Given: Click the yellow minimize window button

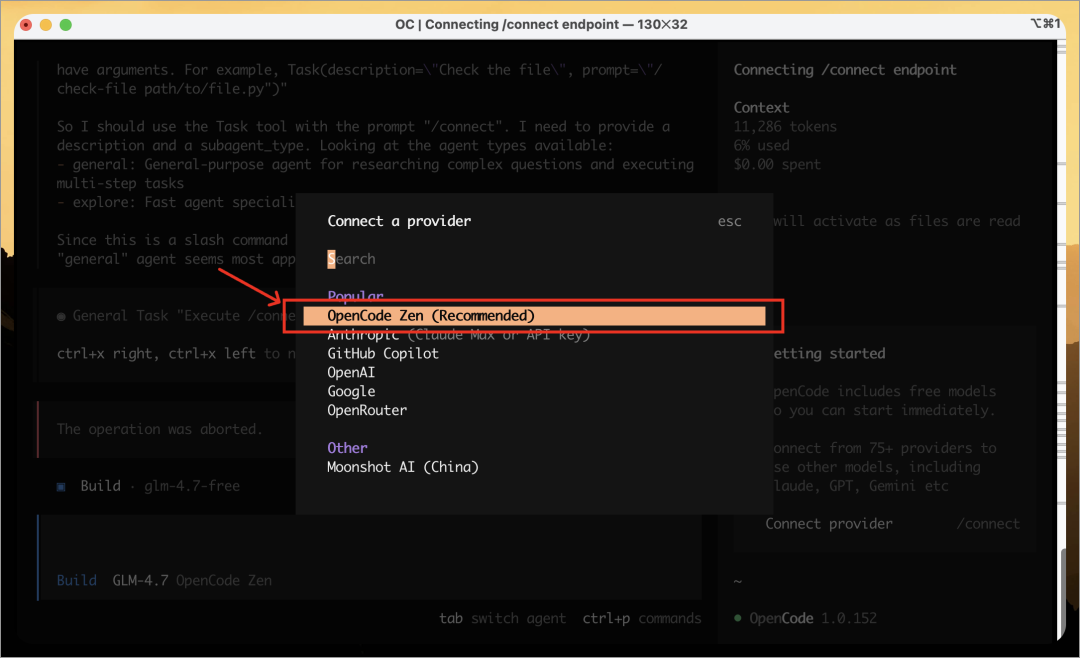Looking at the screenshot, I should coord(45,25).
